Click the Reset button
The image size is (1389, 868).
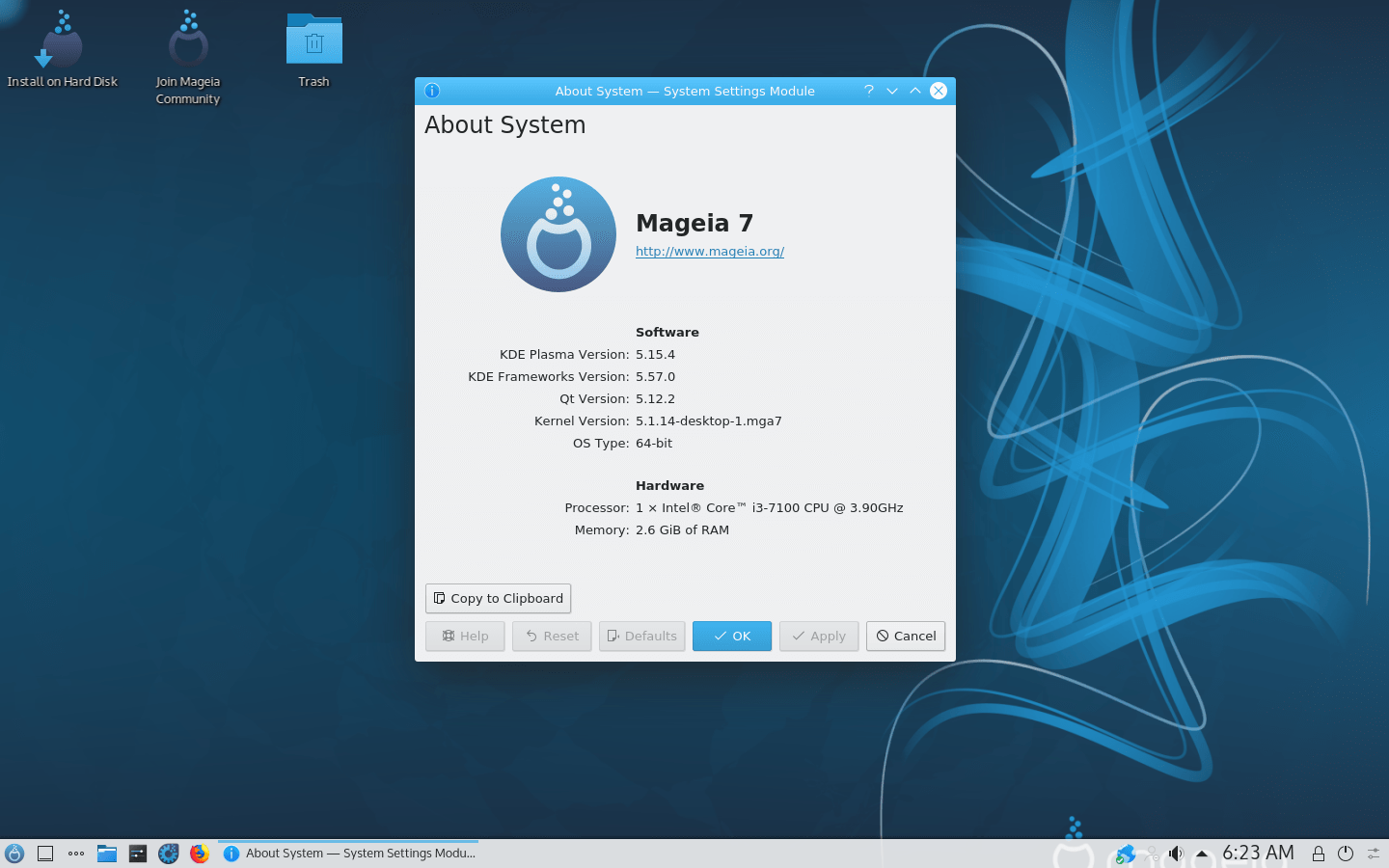[552, 637]
